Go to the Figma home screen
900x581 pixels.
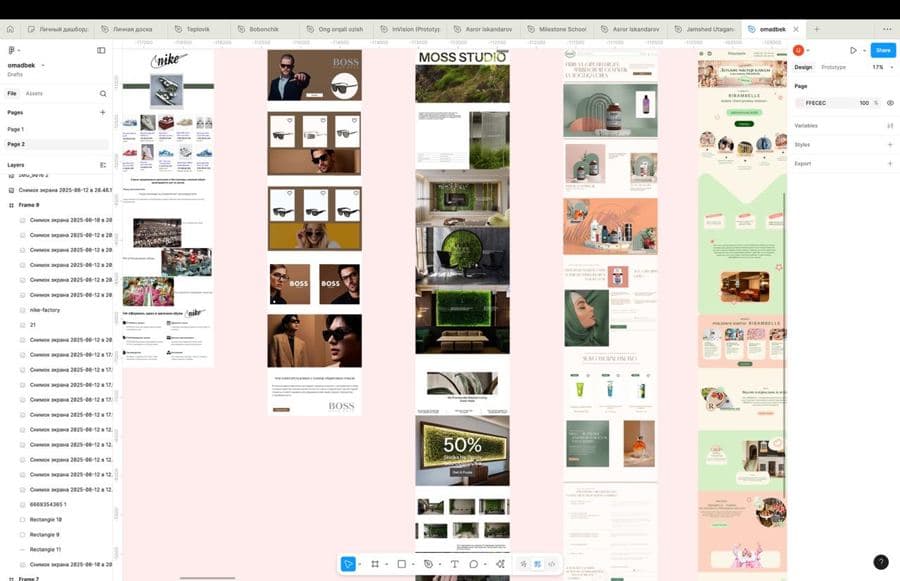tap(10, 29)
